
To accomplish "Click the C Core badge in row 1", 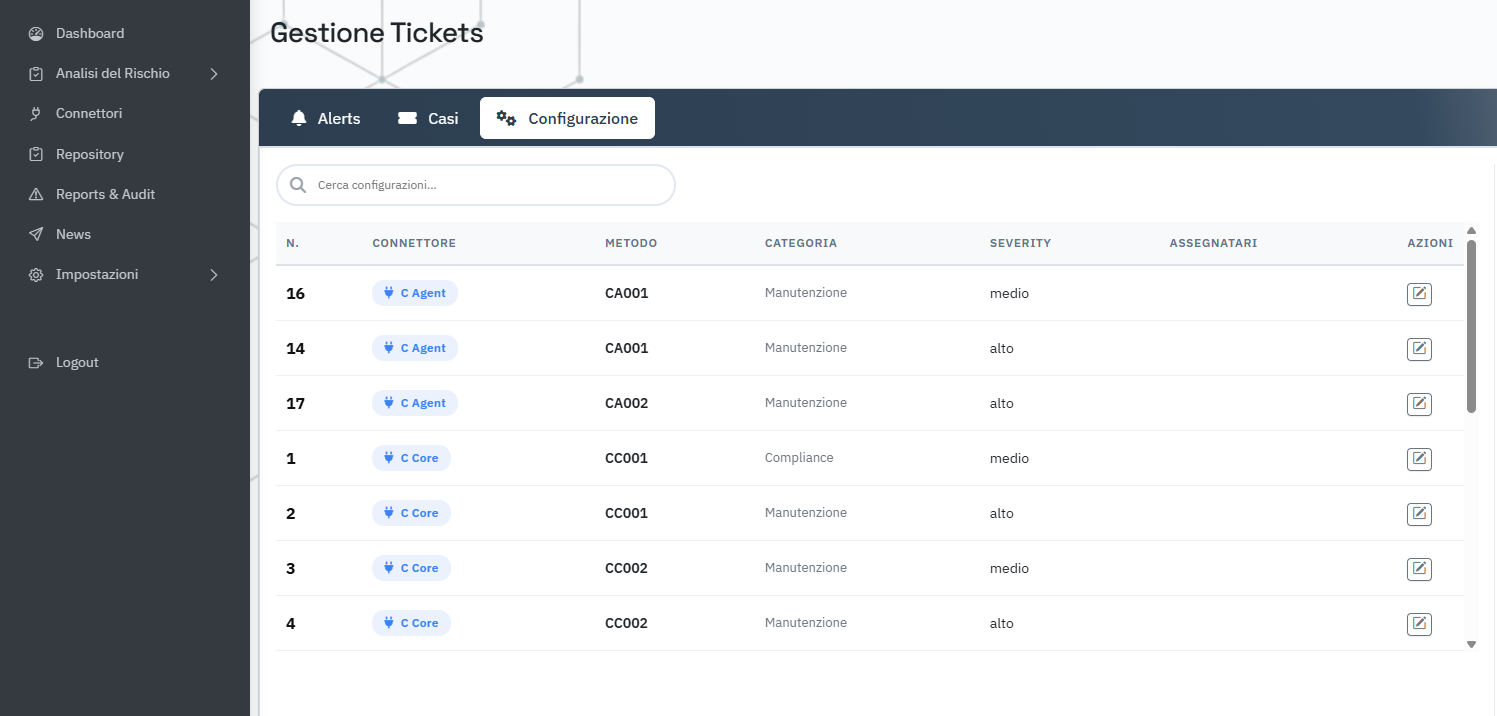I will point(411,458).
